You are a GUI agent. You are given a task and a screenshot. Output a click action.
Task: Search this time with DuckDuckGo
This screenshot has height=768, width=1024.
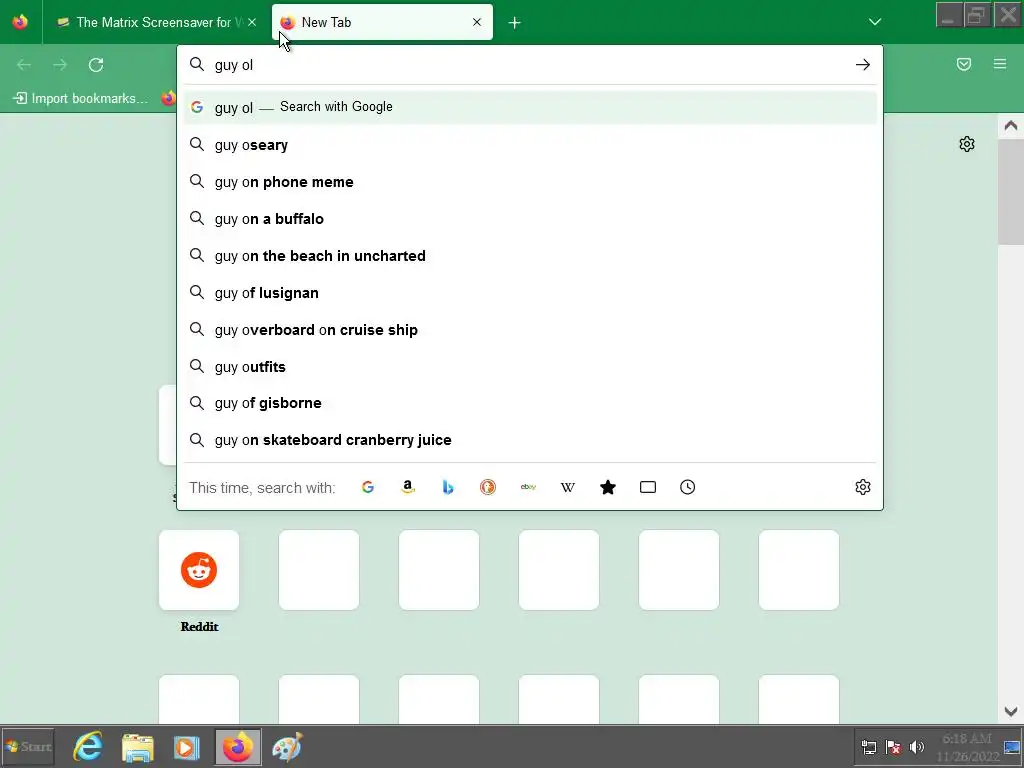pyautogui.click(x=488, y=487)
